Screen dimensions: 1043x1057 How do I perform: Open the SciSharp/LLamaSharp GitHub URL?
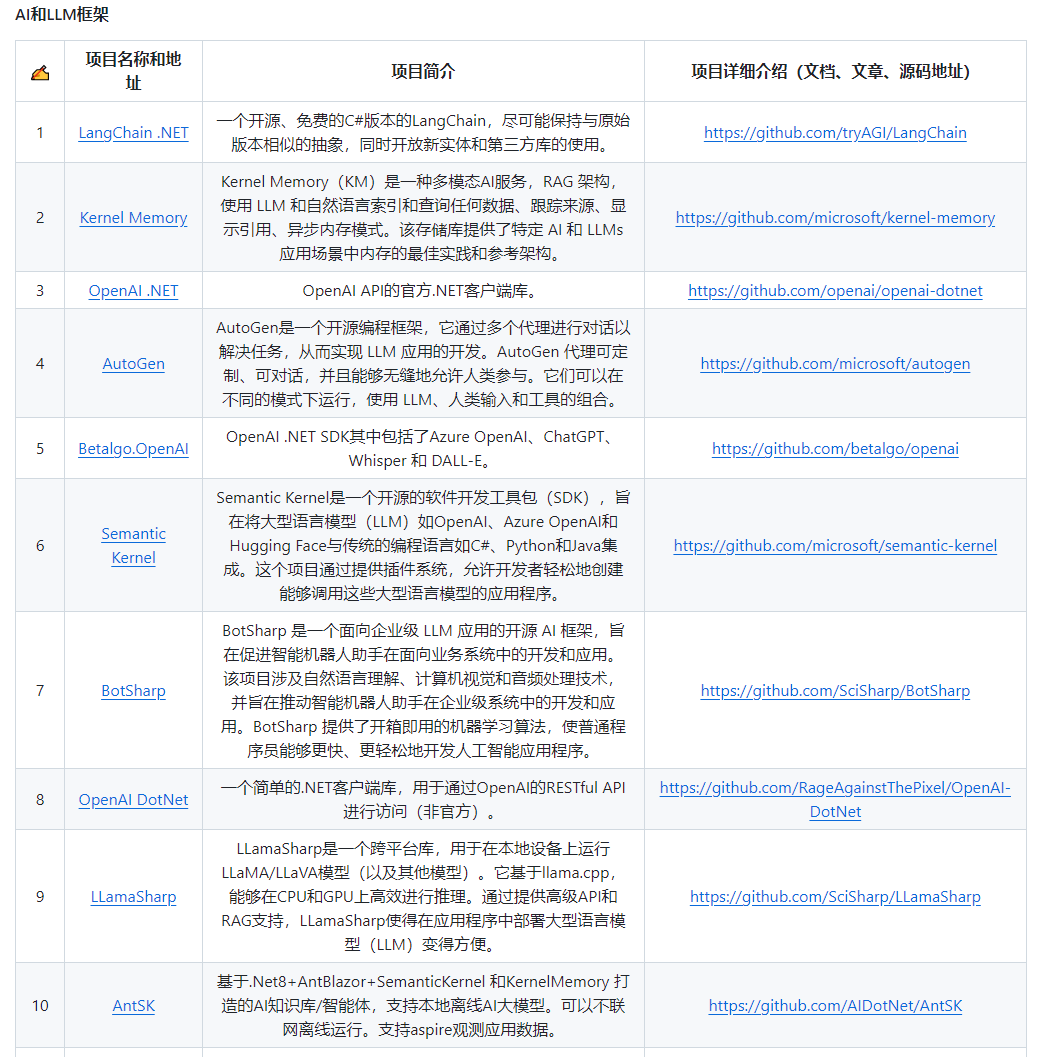835,897
